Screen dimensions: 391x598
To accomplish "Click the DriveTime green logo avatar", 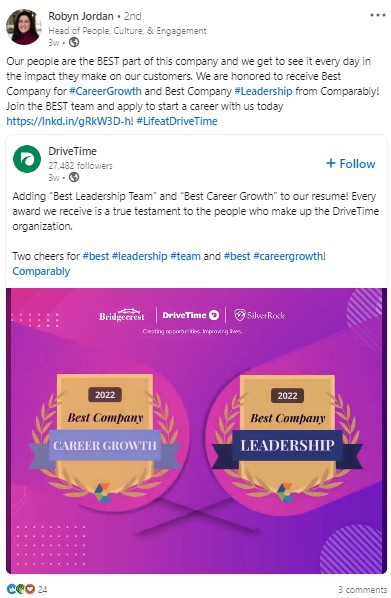I will [x=27, y=159].
